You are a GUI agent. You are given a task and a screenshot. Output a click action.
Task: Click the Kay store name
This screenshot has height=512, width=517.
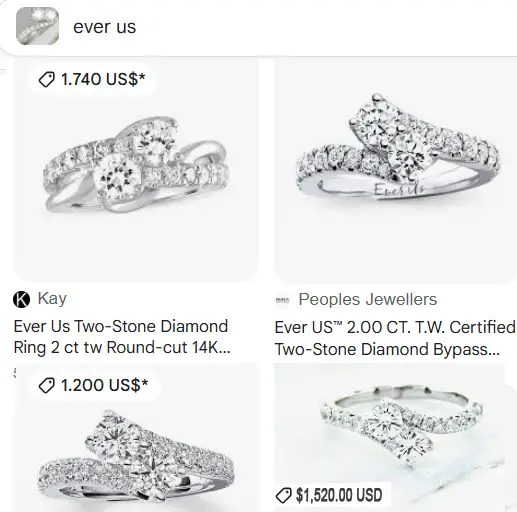point(52,298)
